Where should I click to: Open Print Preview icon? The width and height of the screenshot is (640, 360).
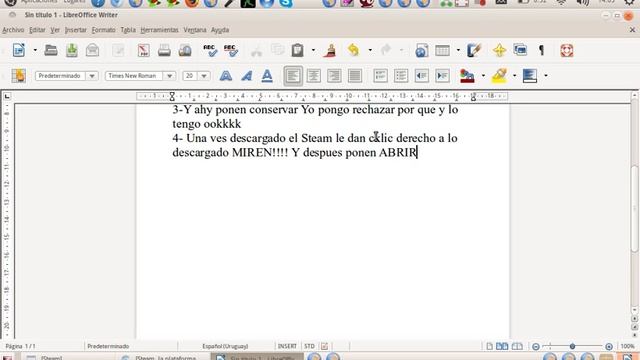tap(185, 50)
